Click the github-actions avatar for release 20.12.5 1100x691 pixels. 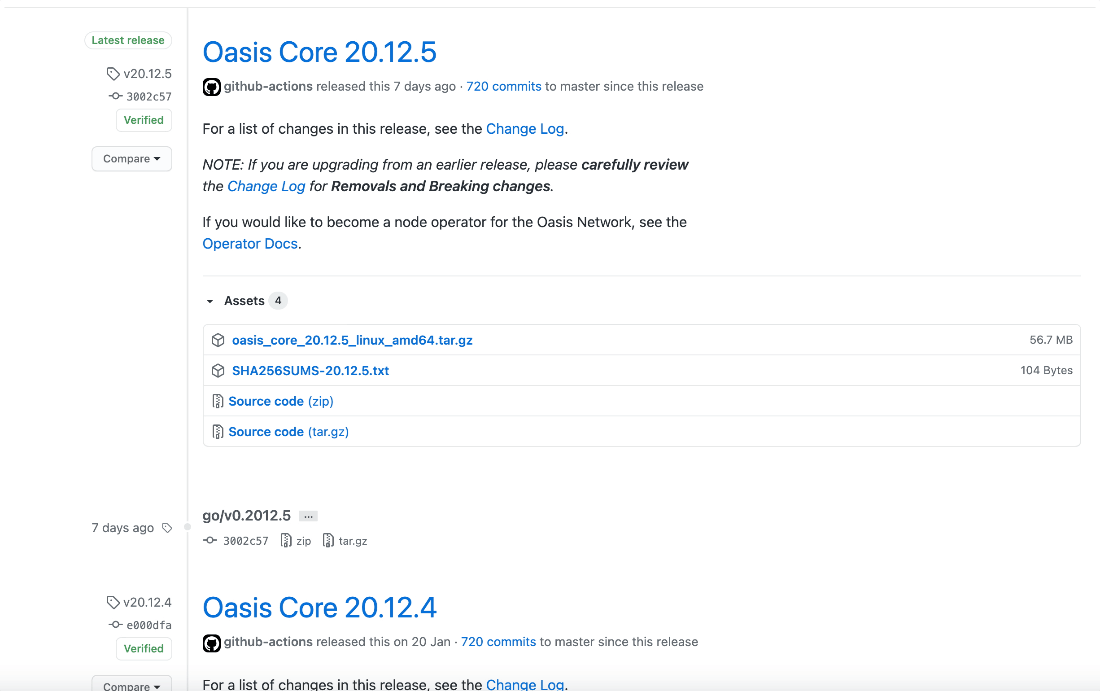(212, 87)
